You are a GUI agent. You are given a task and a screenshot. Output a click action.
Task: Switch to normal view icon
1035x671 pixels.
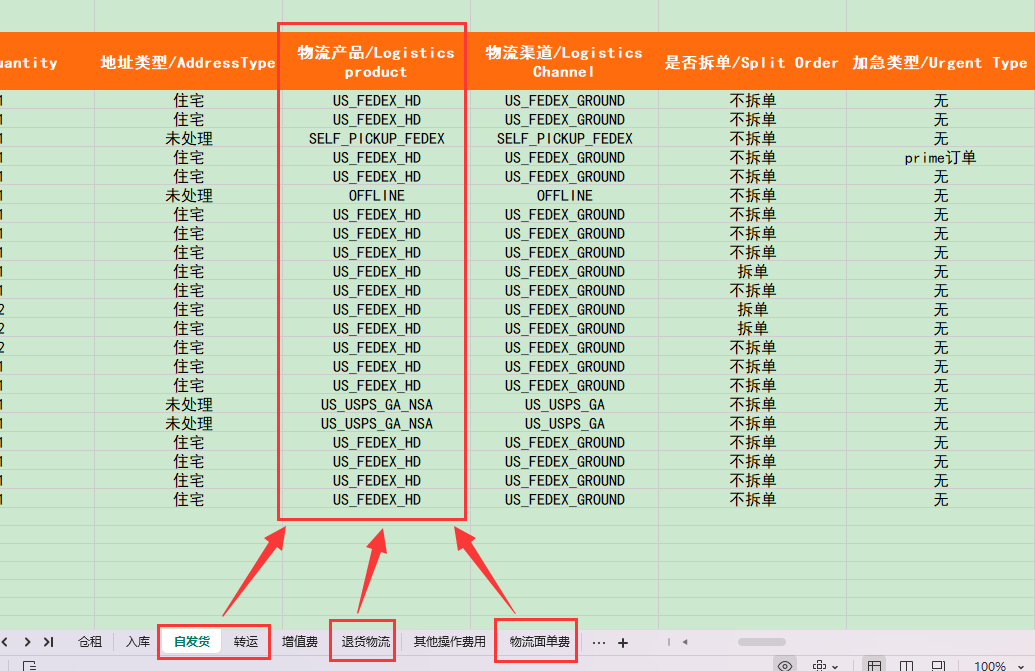875,665
